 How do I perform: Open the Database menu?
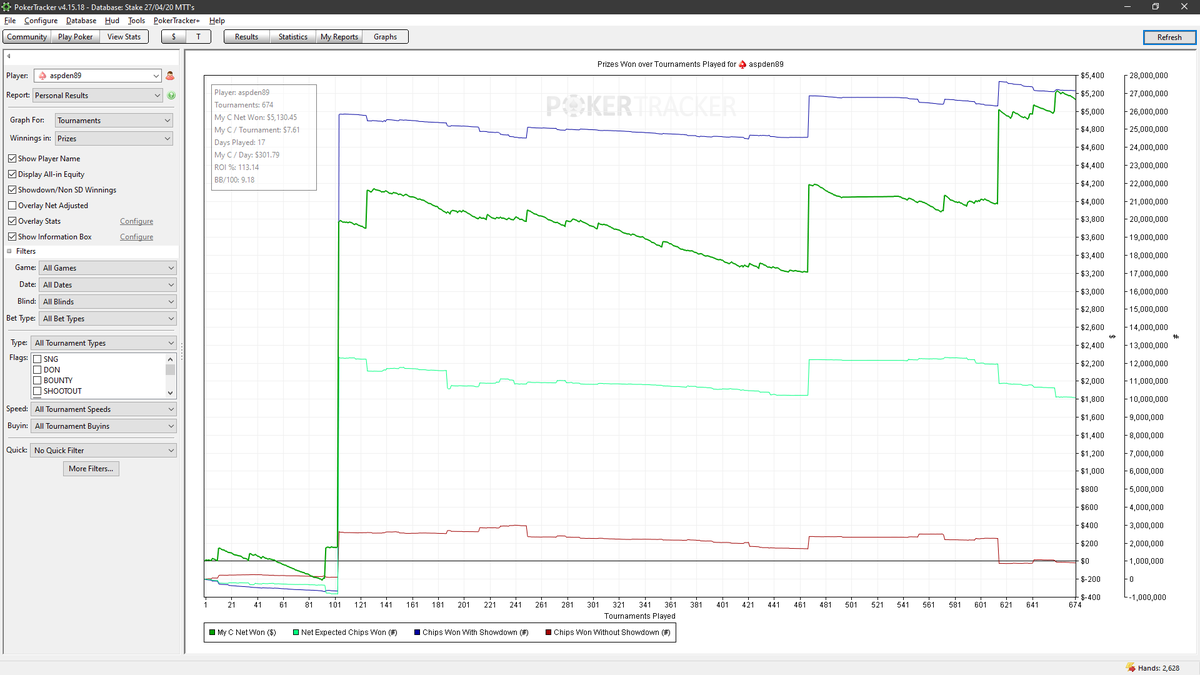81,21
